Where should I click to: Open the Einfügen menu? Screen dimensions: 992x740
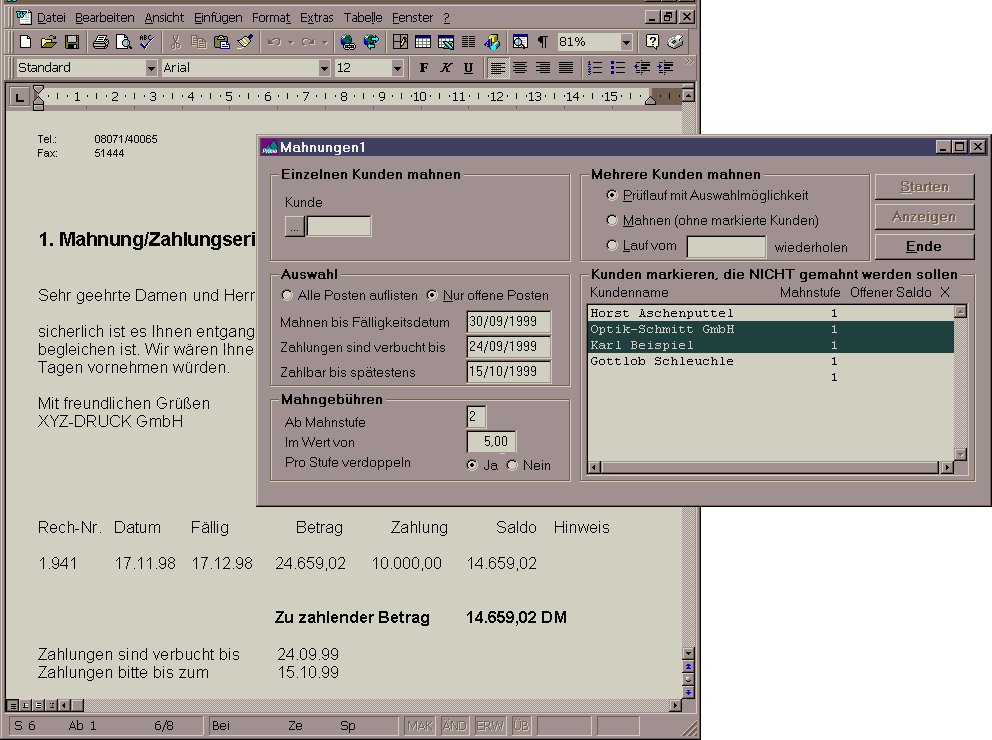[217, 18]
